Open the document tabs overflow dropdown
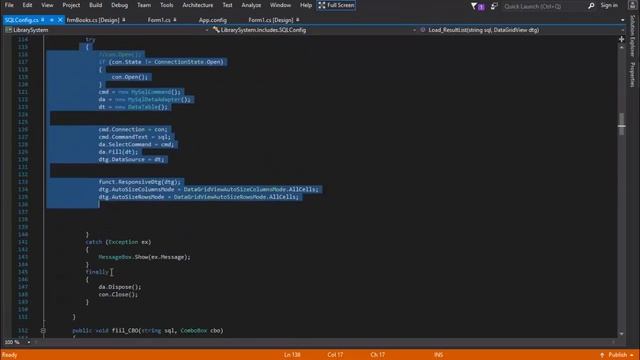The height and width of the screenshot is (360, 640). click(622, 20)
